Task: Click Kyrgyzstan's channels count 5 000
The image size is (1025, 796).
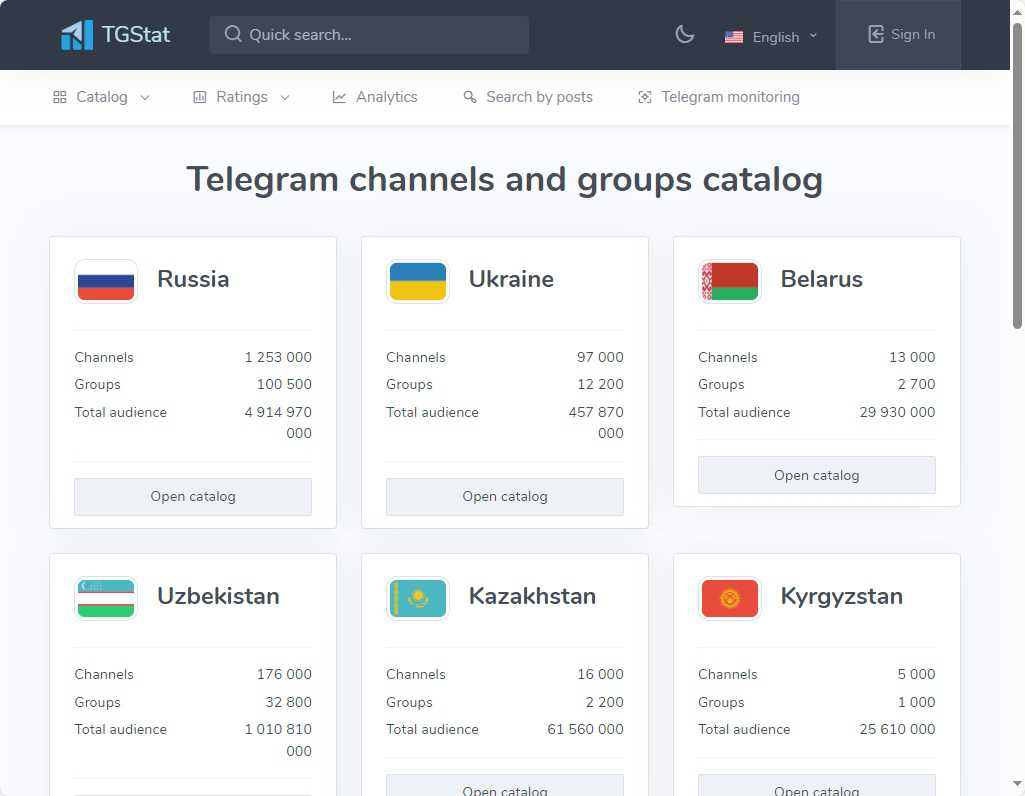Action: [x=916, y=674]
